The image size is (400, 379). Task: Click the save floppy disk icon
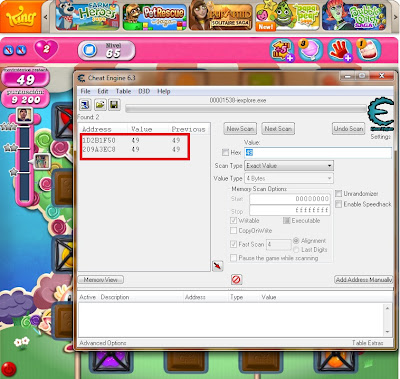[x=114, y=105]
